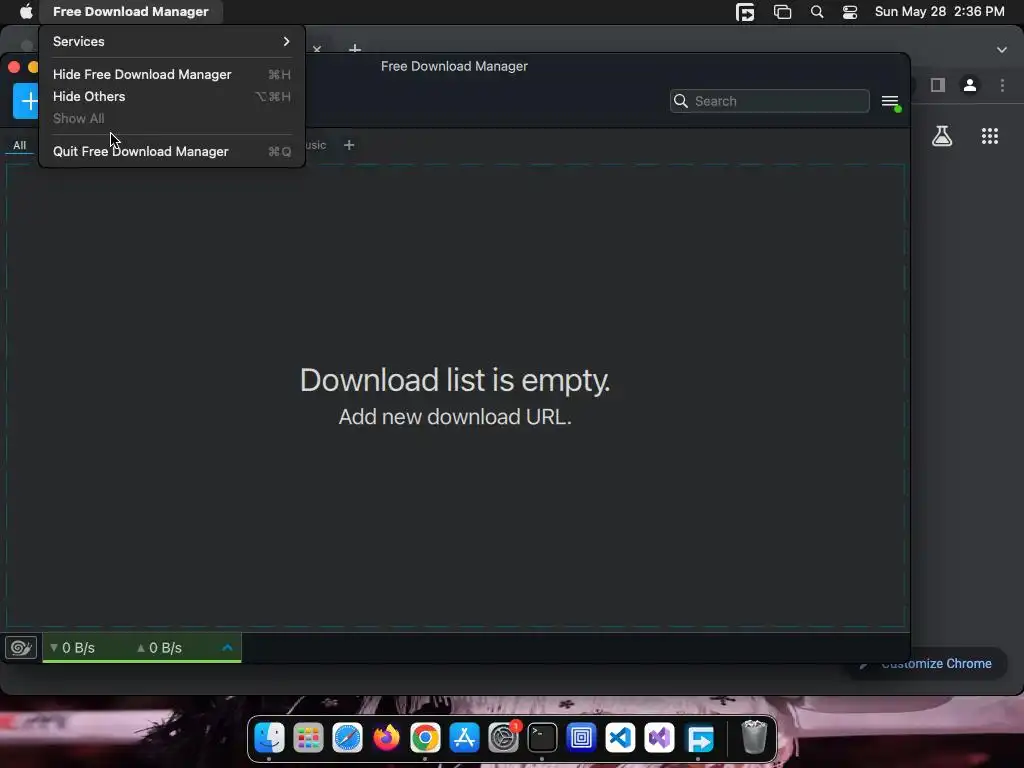1024x768 pixels.
Task: Open FDM menu bar status icon
Action: [745, 12]
